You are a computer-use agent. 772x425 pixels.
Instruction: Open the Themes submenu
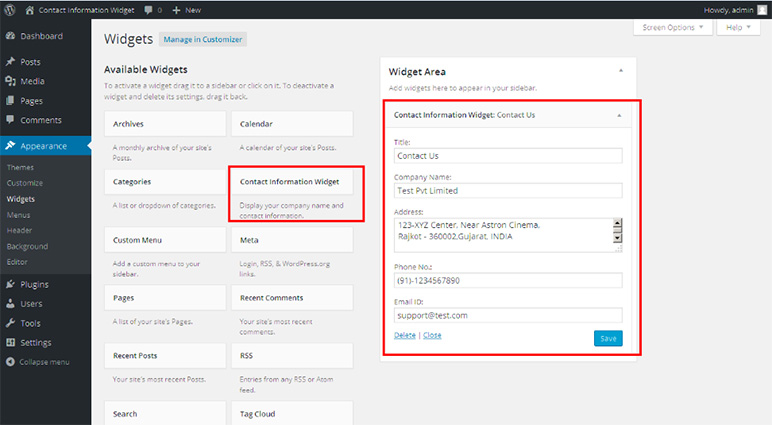click(20, 167)
